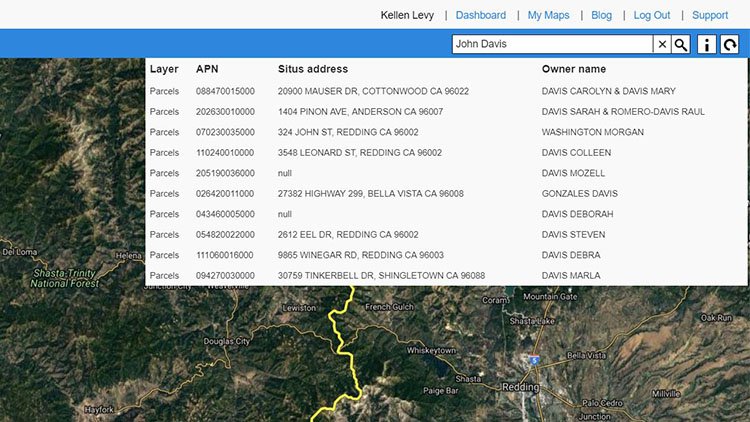Select address 2612 EEL DR, REDDING
750x422 pixels.
point(348,235)
